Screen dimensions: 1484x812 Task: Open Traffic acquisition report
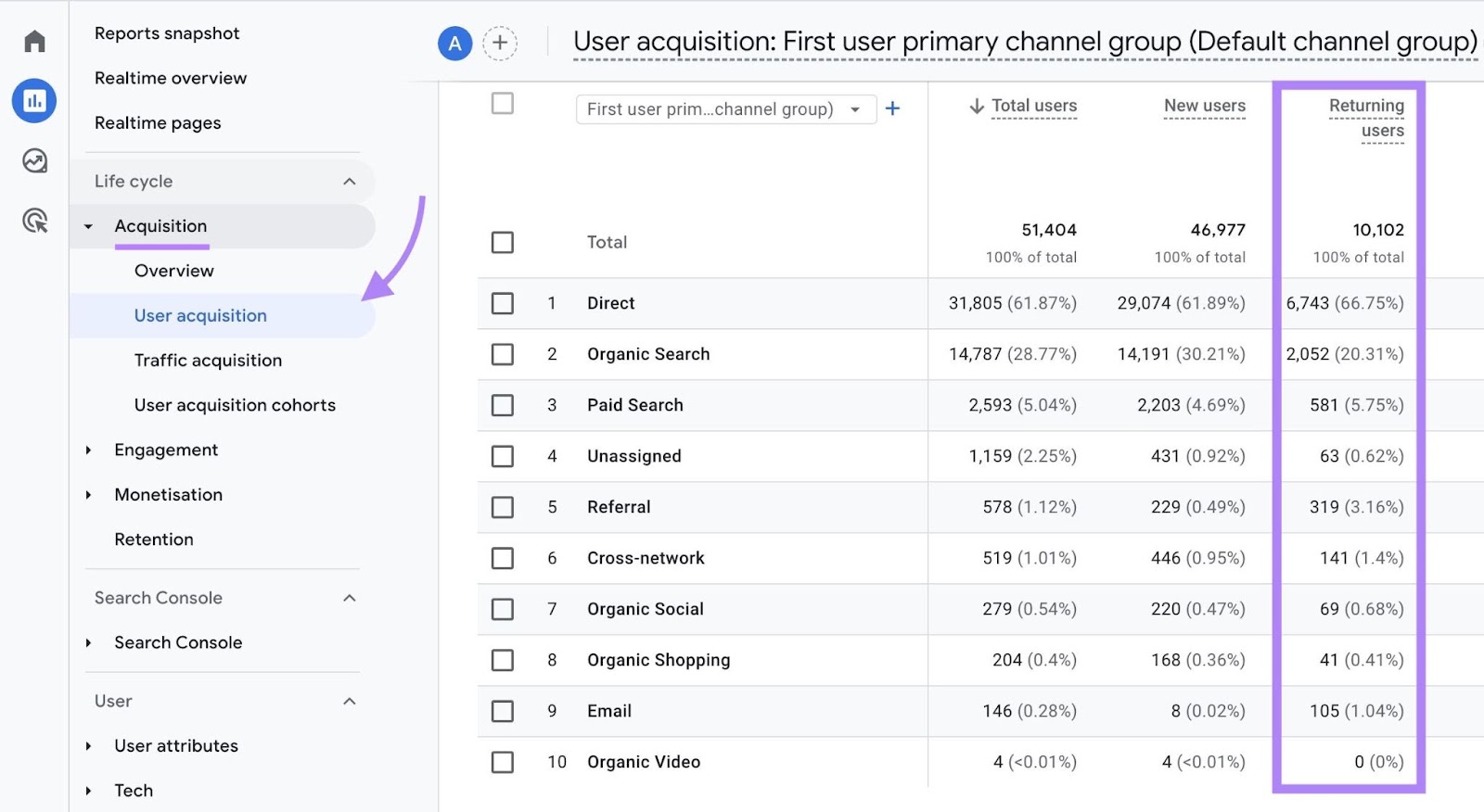pyautogui.click(x=208, y=361)
